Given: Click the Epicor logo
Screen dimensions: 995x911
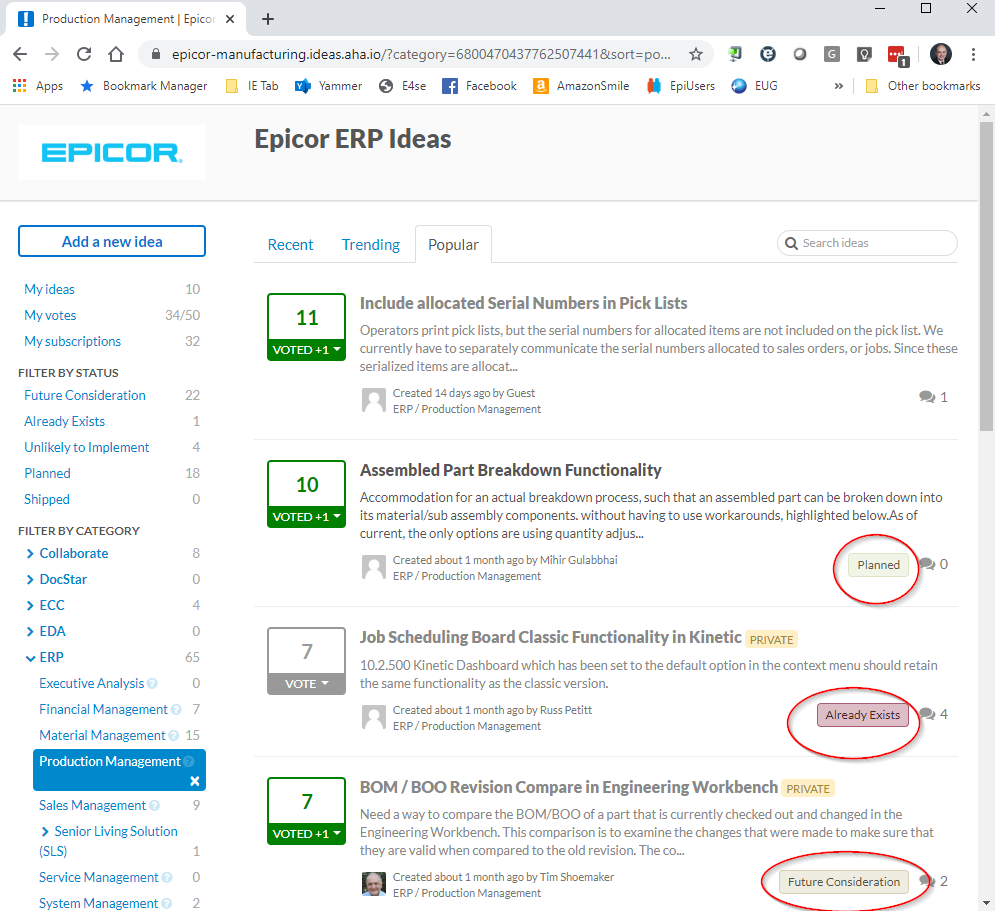Looking at the screenshot, I should [112, 153].
